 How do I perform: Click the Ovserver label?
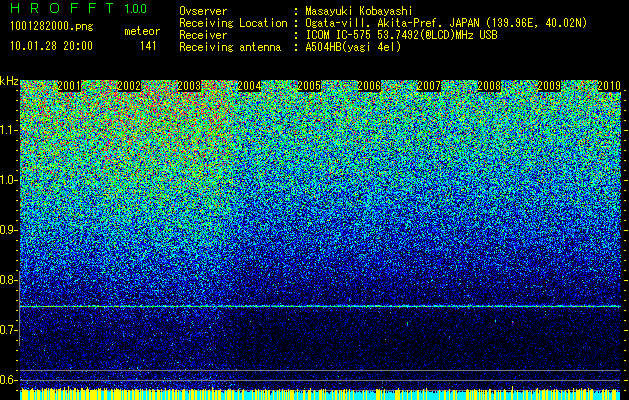[x=203, y=11]
